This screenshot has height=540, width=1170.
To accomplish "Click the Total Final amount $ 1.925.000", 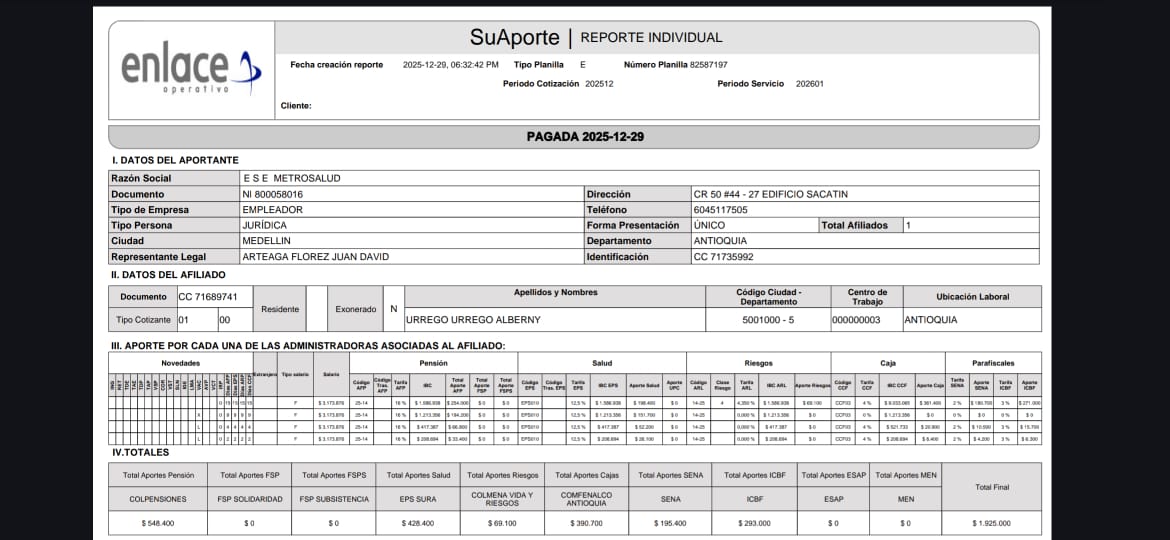I will (990, 523).
